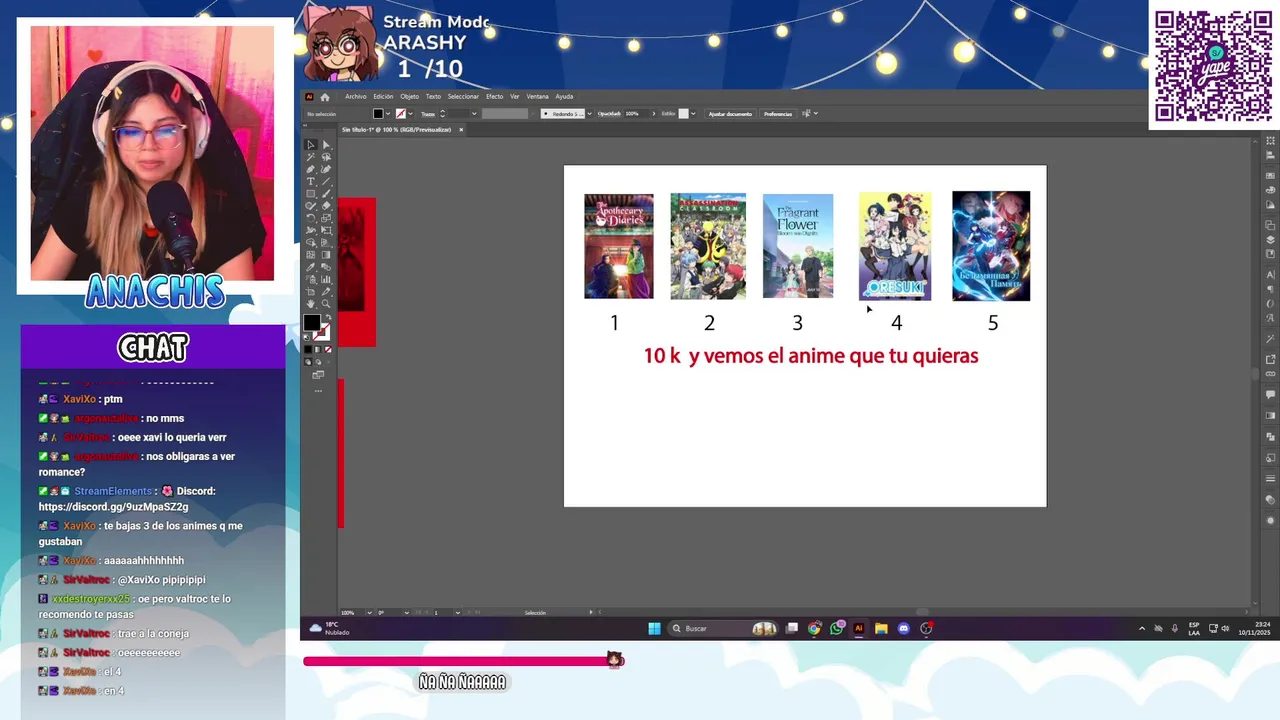
Task: Click the Stroke (none) box in toolbar
Action: (x=323, y=335)
